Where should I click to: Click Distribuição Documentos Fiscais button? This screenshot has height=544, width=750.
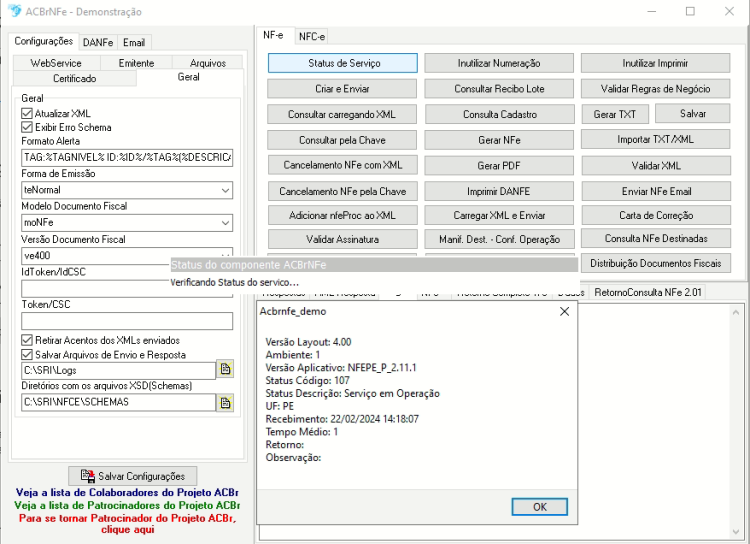click(x=656, y=263)
